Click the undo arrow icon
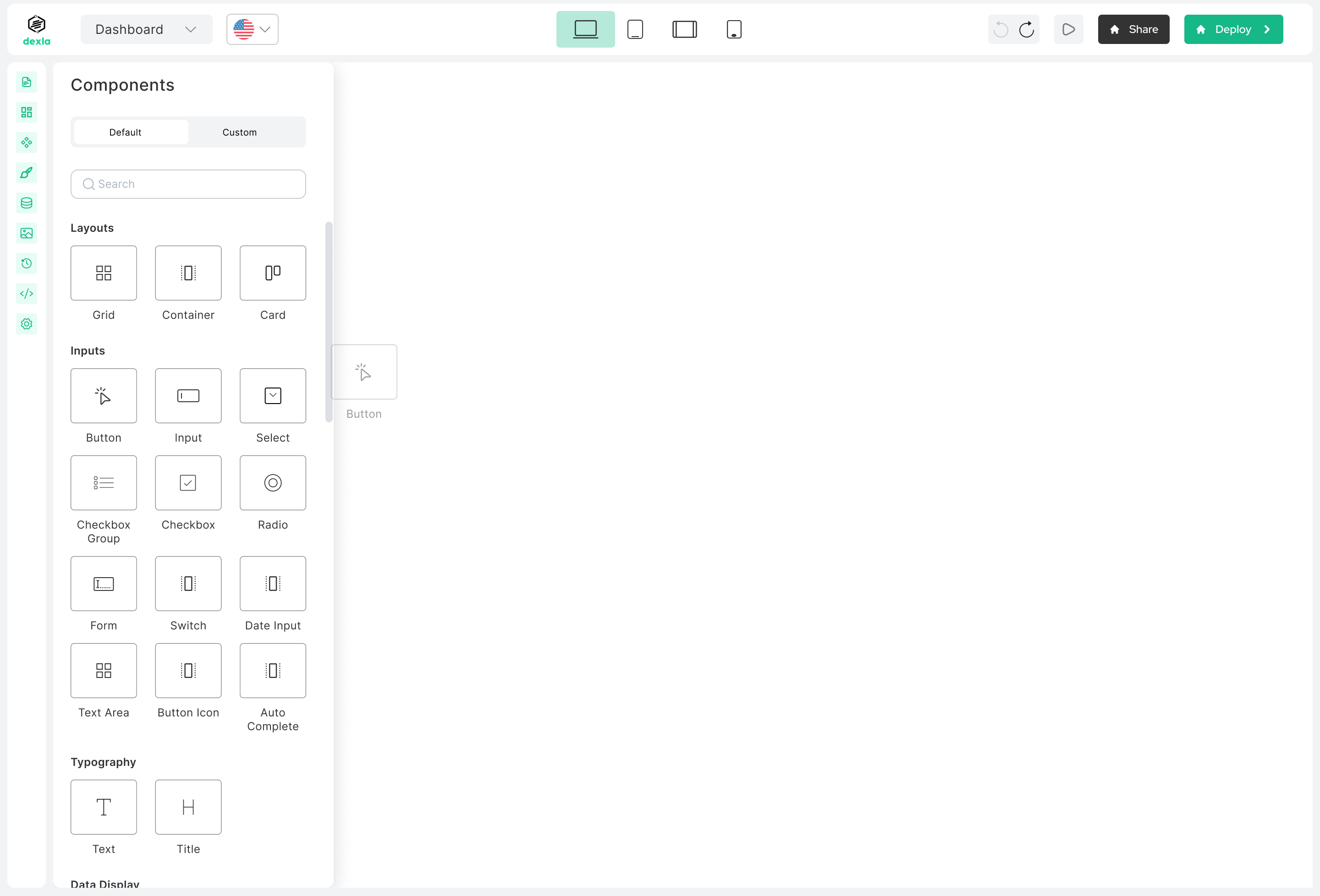This screenshot has height=896, width=1320. pyautogui.click(x=1001, y=29)
